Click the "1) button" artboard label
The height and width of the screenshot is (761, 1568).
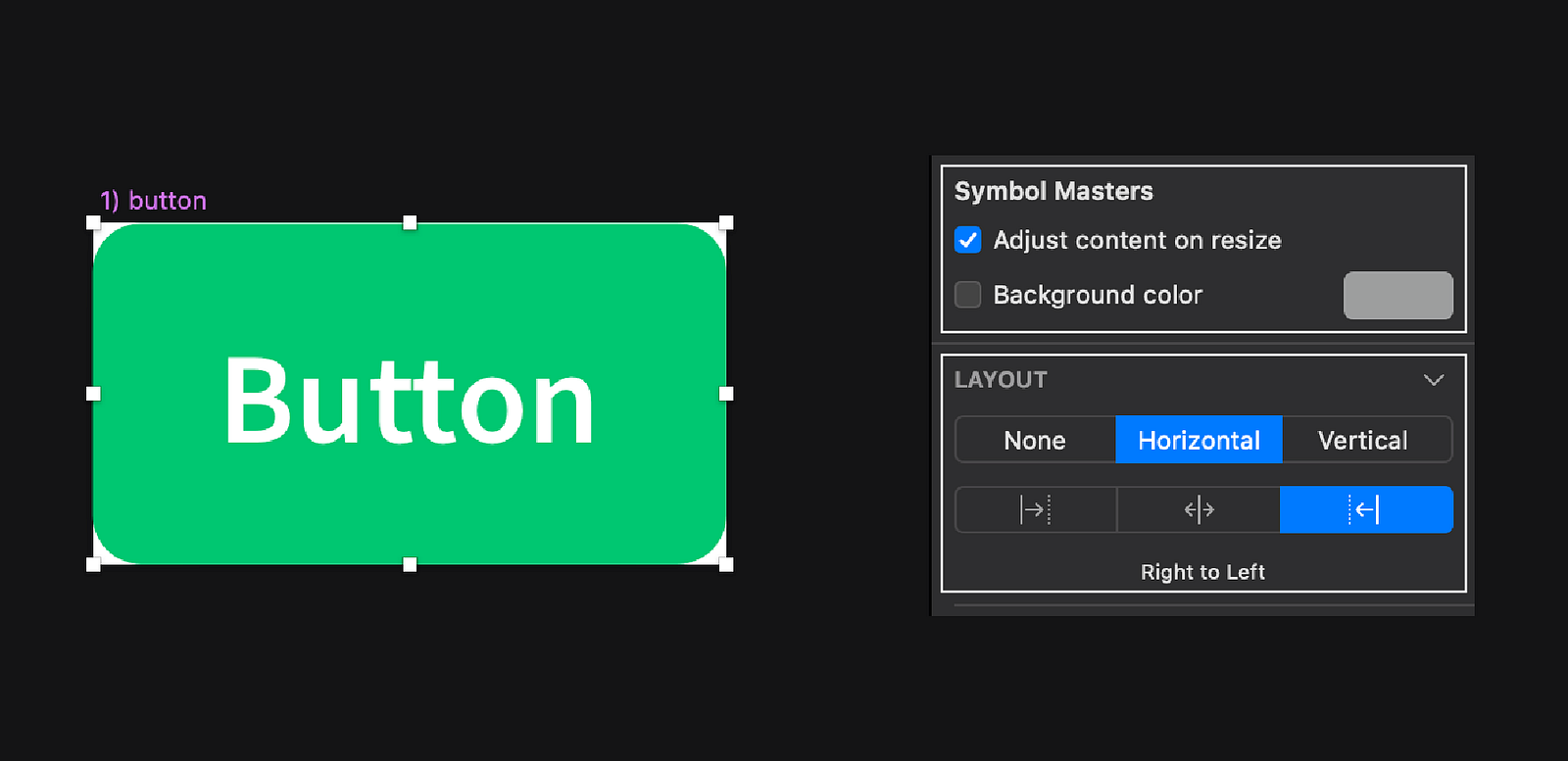pyautogui.click(x=153, y=201)
